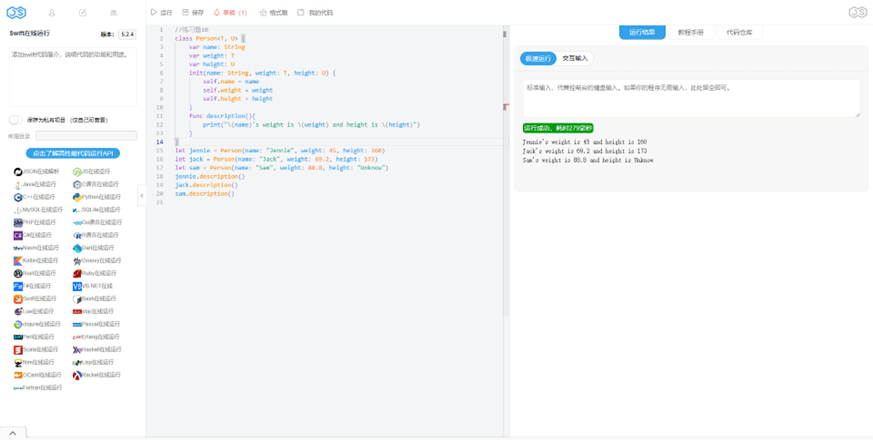Click code line "class Person<T, U> {"
Image resolution: width=873 pixels, height=440 pixels.
click(x=210, y=38)
